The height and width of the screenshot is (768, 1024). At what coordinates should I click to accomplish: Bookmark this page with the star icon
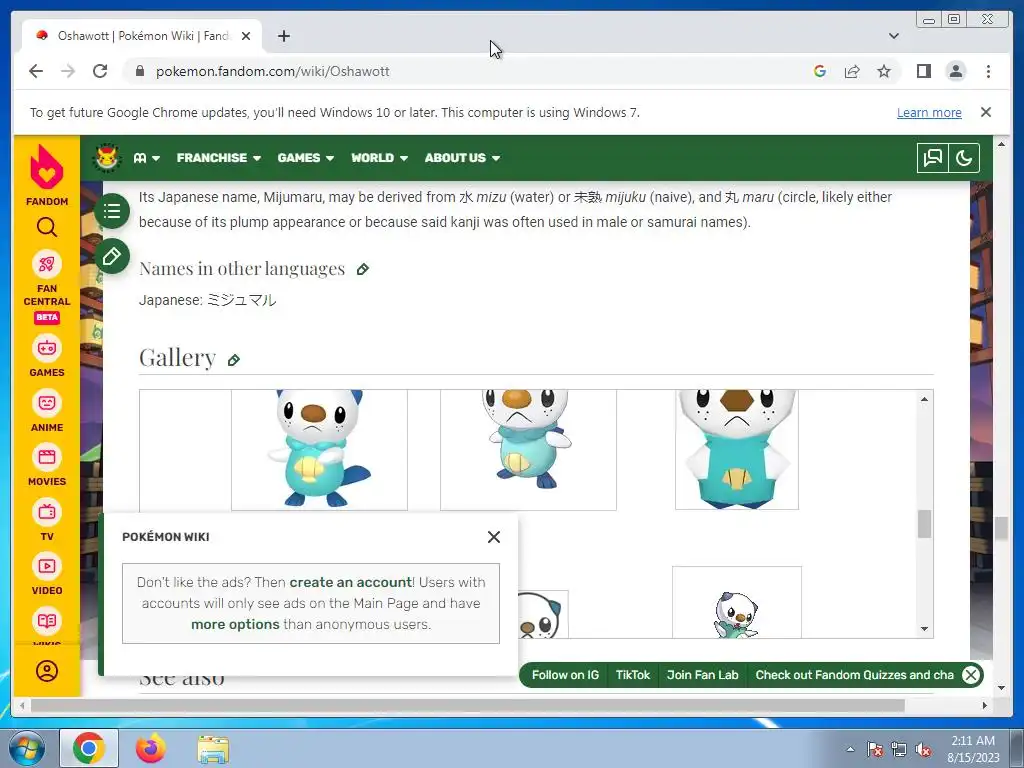click(884, 71)
